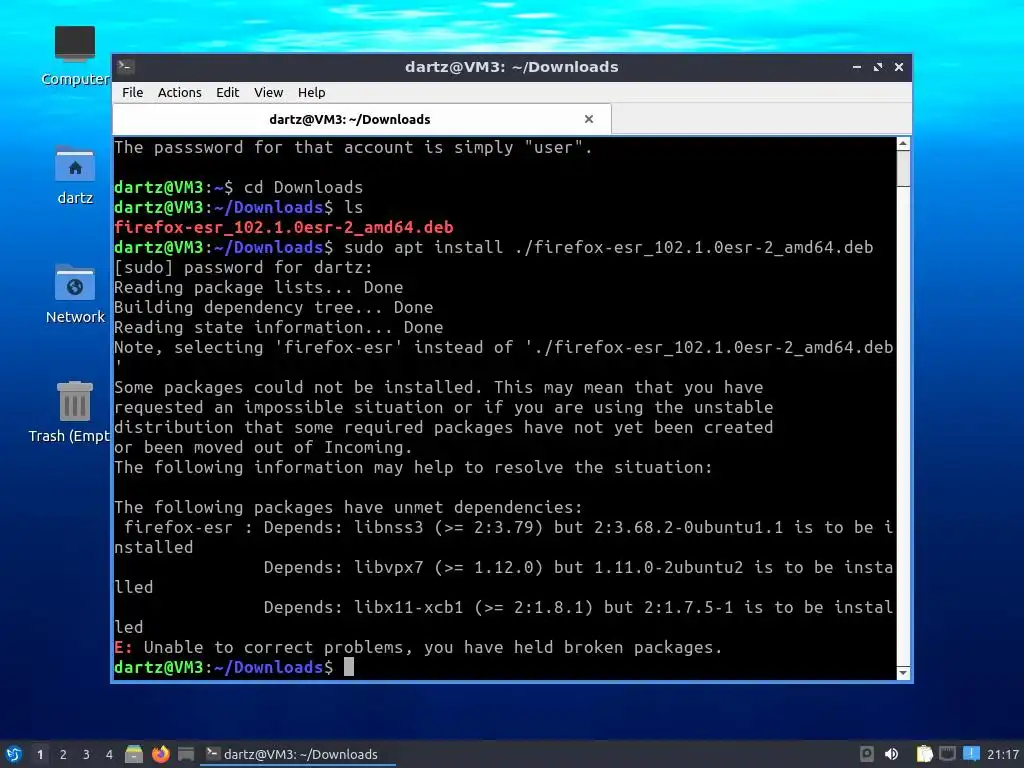Open the Help menu
This screenshot has height=768, width=1024.
(x=312, y=92)
